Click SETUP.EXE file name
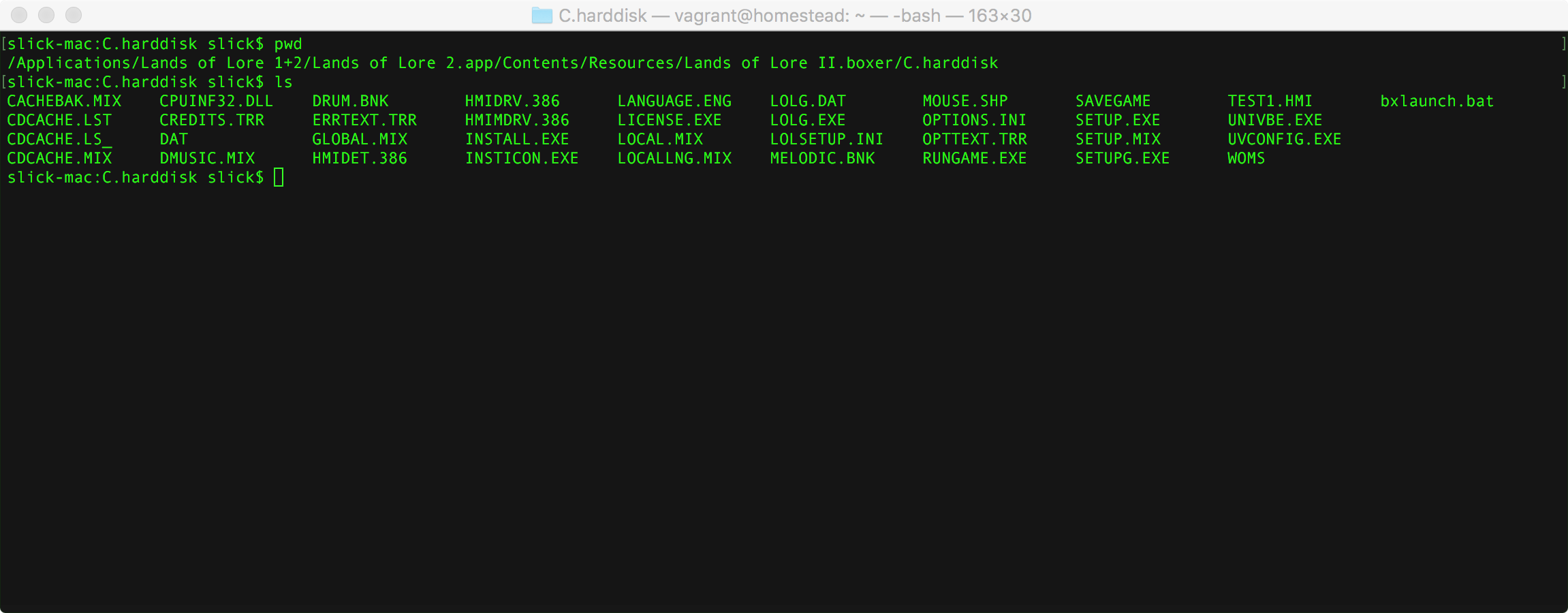 coord(1118,121)
